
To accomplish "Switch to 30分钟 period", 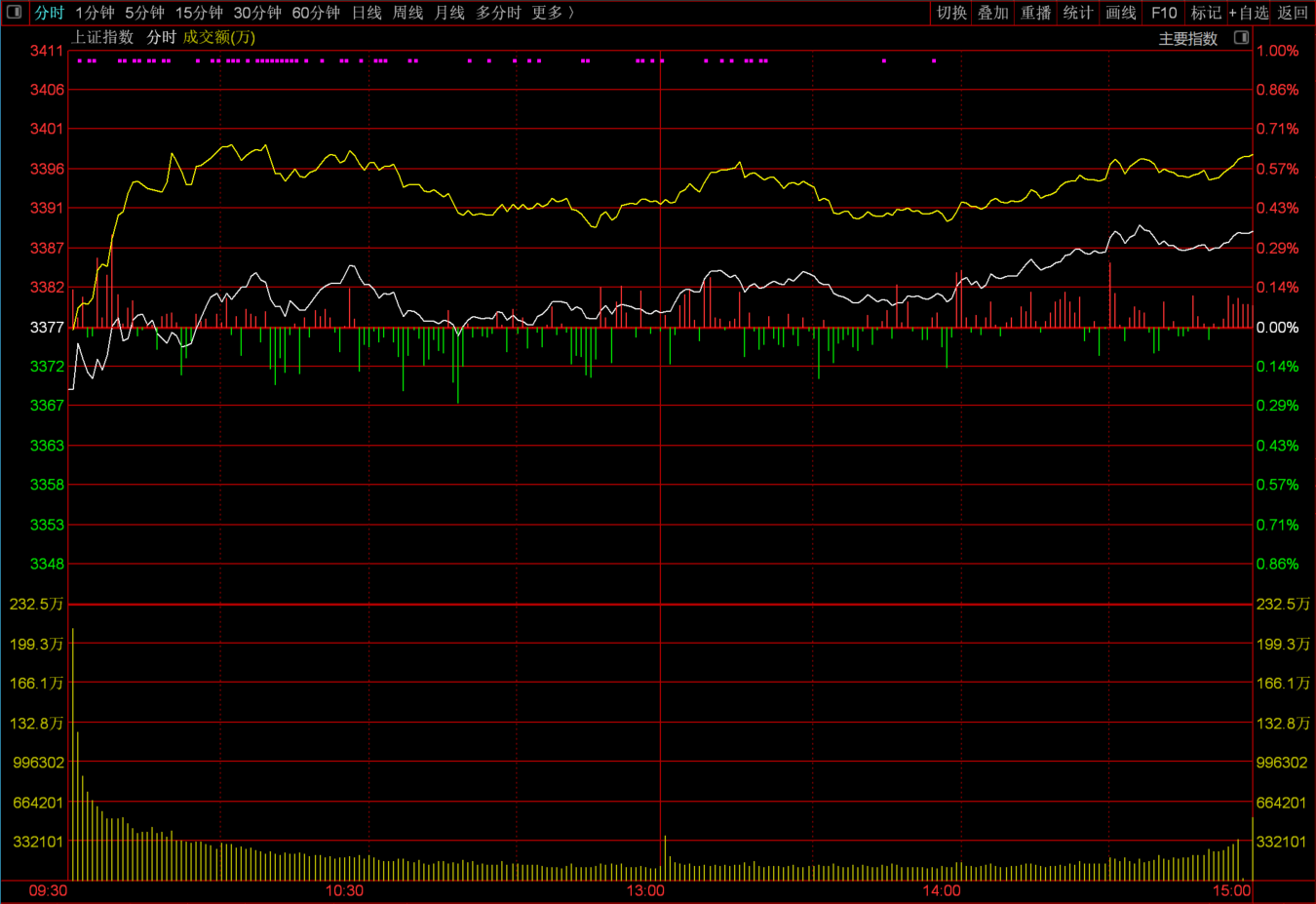I will (257, 13).
